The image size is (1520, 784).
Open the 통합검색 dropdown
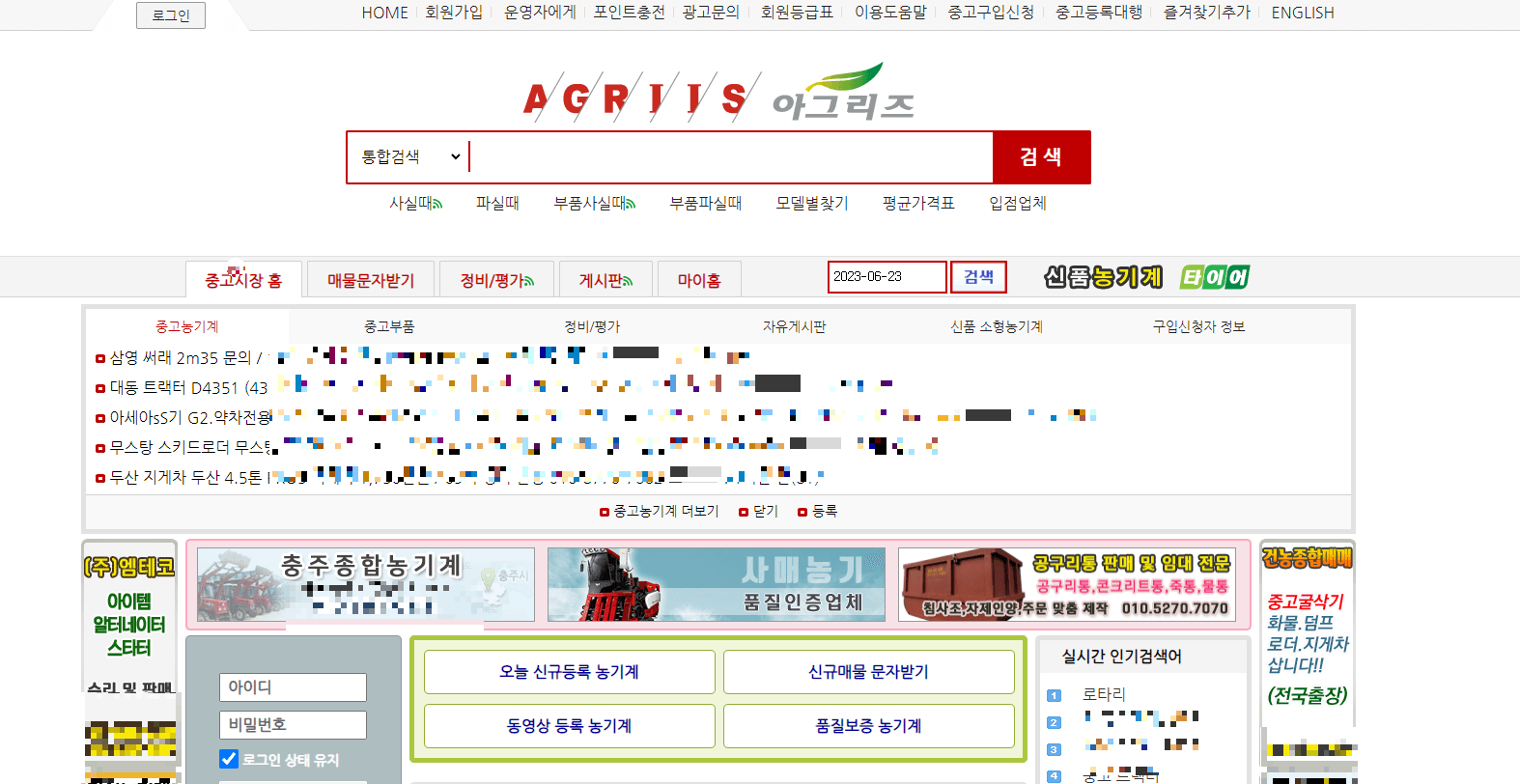410,156
